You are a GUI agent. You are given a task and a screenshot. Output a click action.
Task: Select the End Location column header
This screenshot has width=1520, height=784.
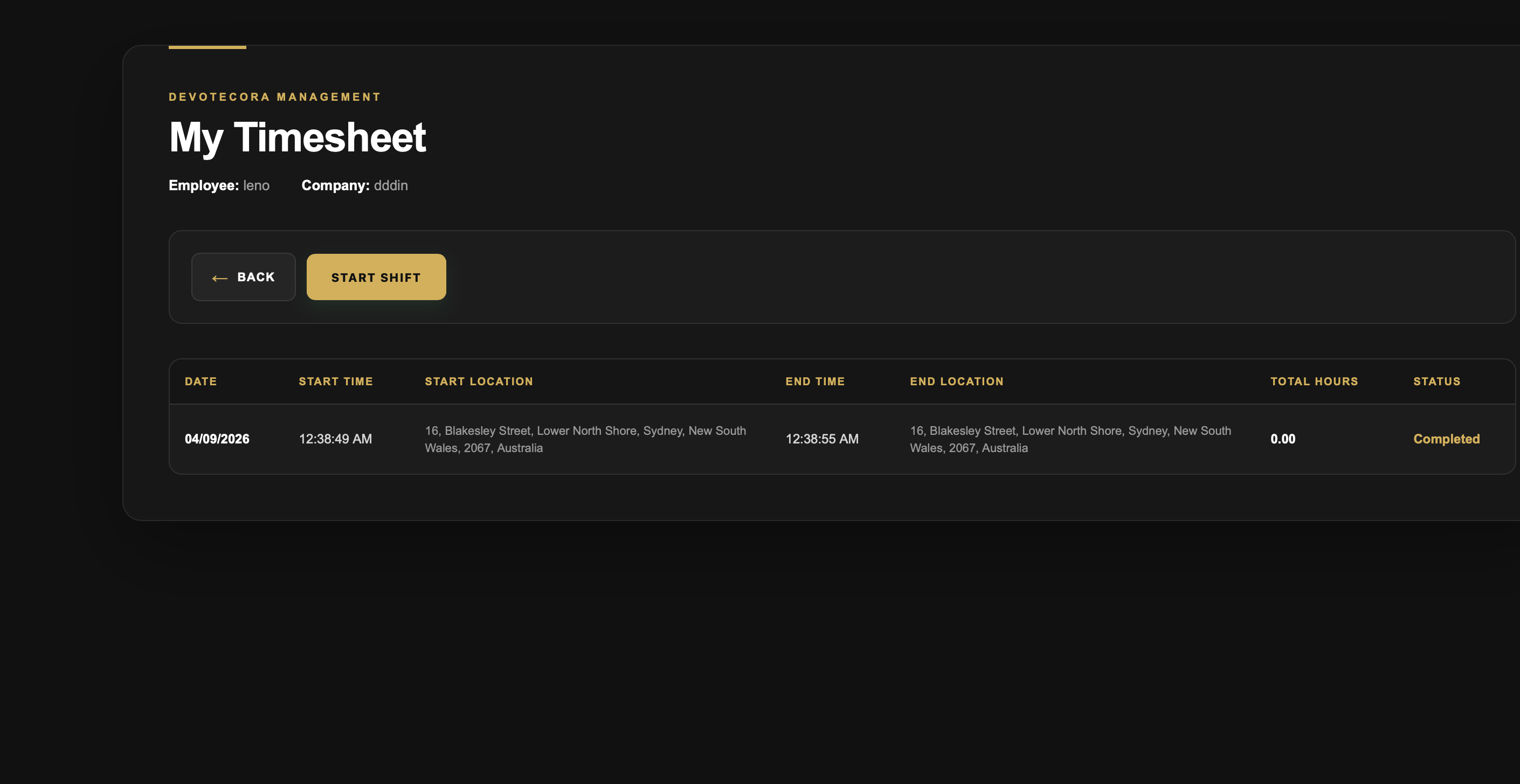click(957, 381)
